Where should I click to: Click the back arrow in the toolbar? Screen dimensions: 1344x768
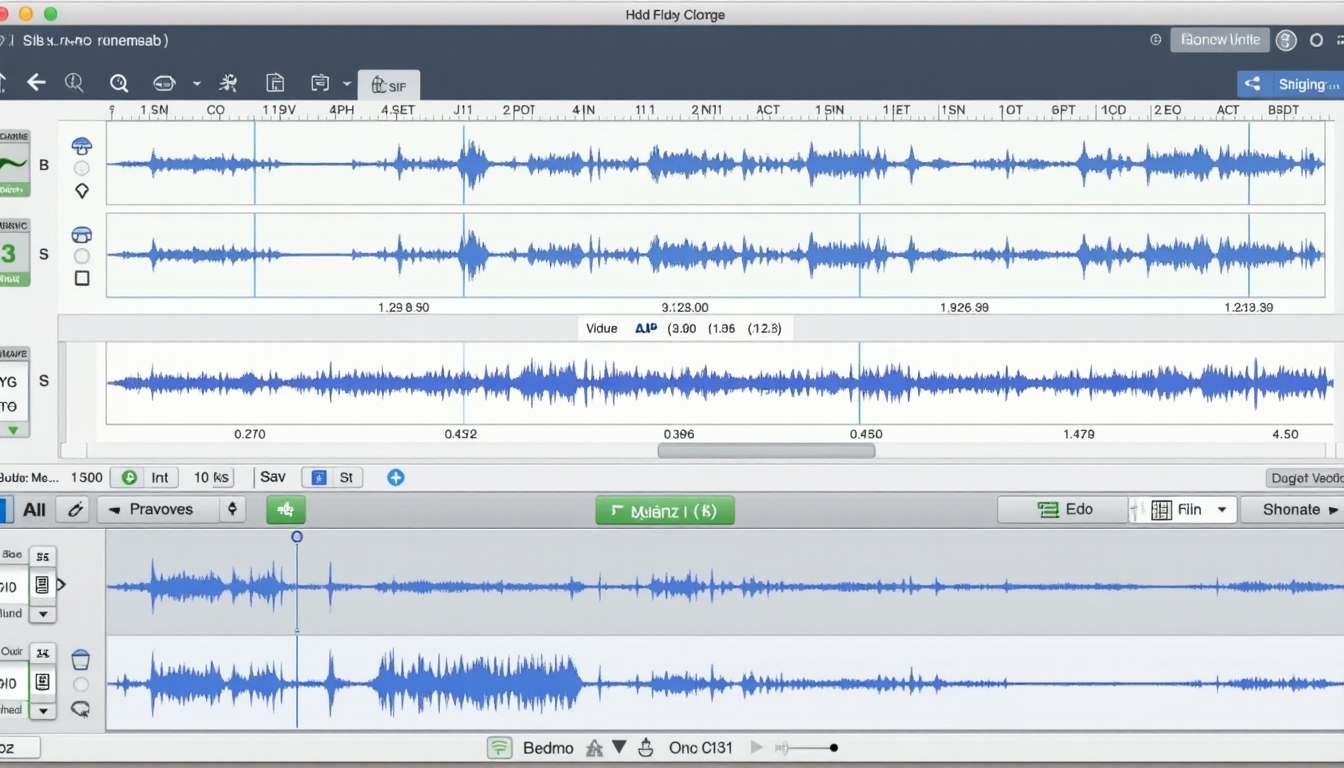36,83
